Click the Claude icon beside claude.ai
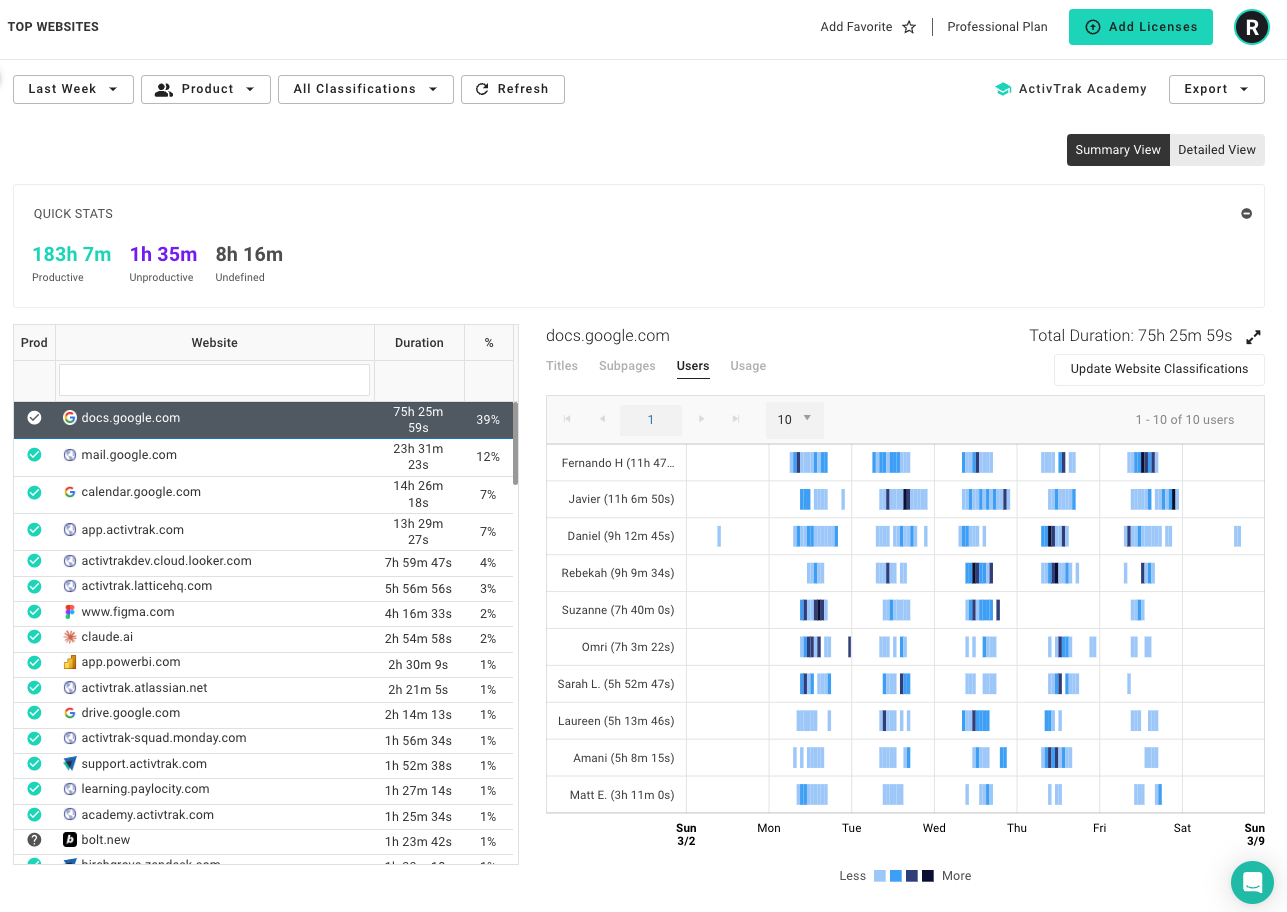Image resolution: width=1287 pixels, height=912 pixels. (x=70, y=637)
